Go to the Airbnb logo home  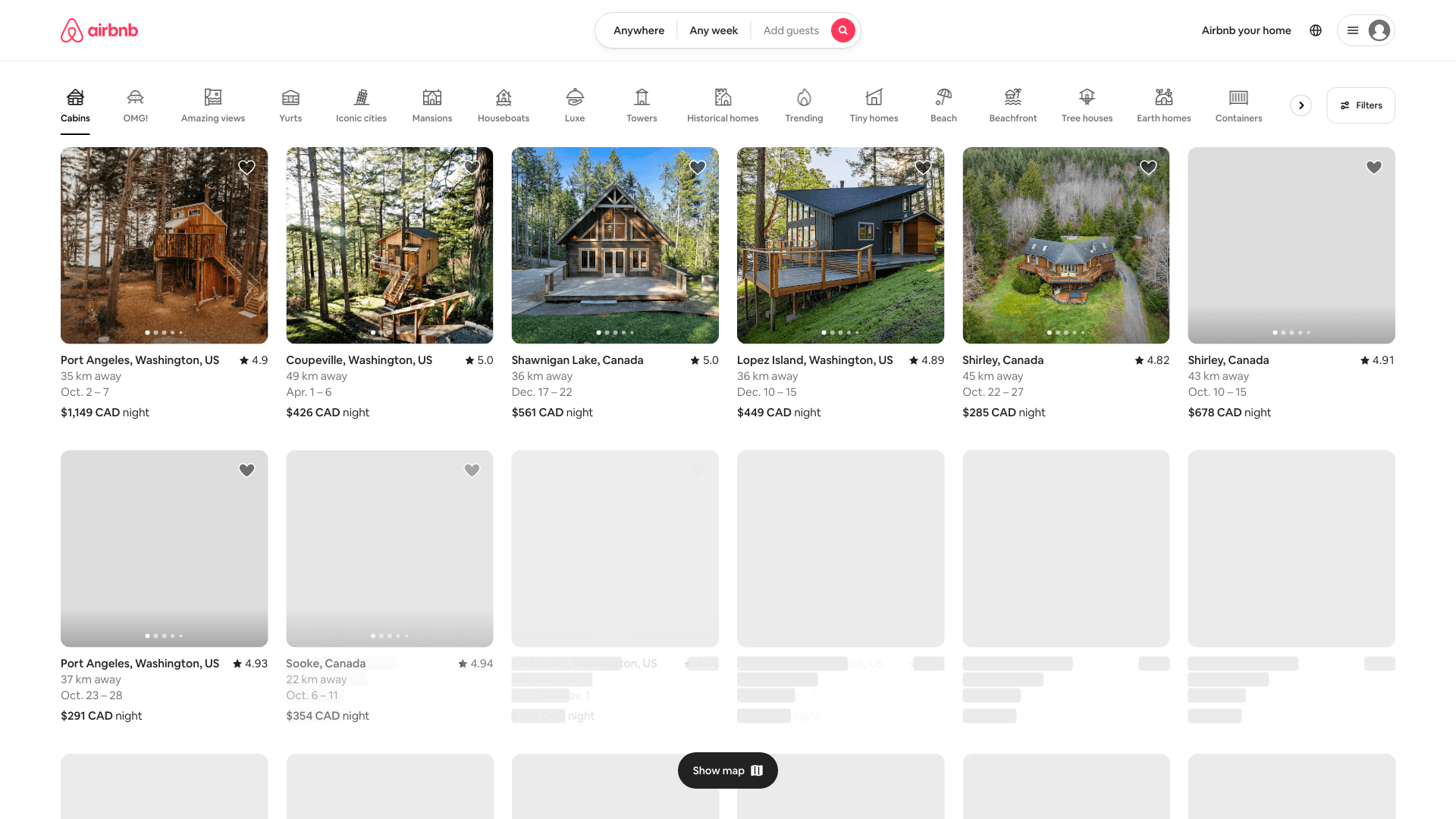[99, 30]
